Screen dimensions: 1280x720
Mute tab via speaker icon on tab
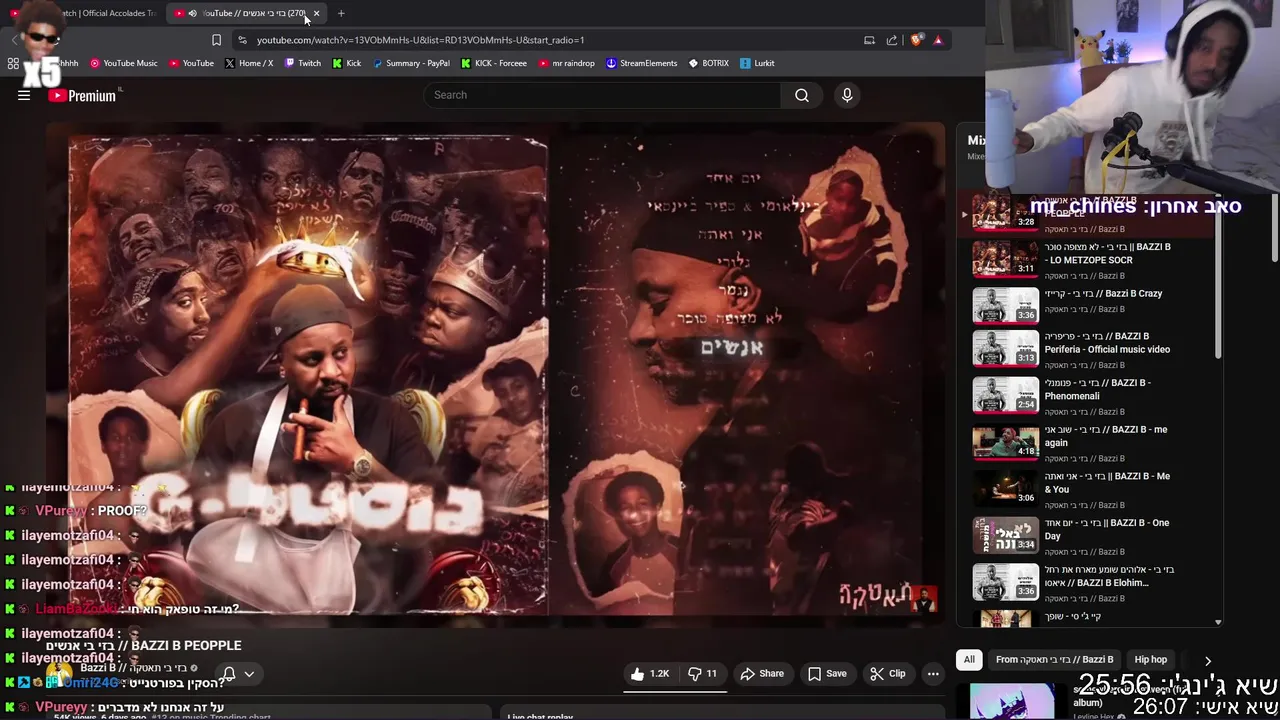point(192,13)
